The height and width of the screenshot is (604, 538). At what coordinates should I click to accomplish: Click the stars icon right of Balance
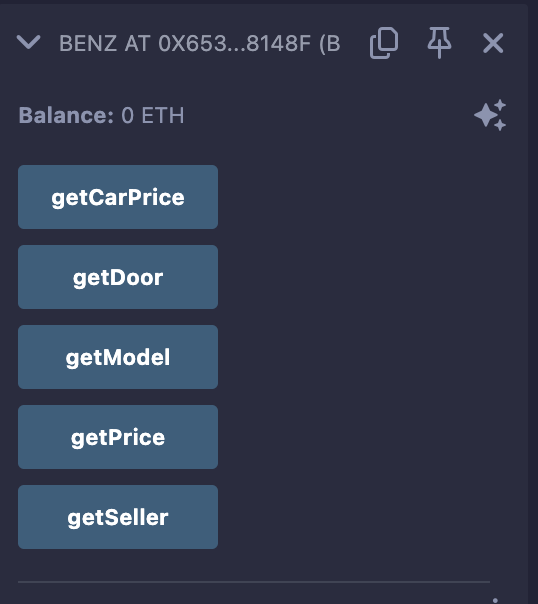tap(490, 115)
